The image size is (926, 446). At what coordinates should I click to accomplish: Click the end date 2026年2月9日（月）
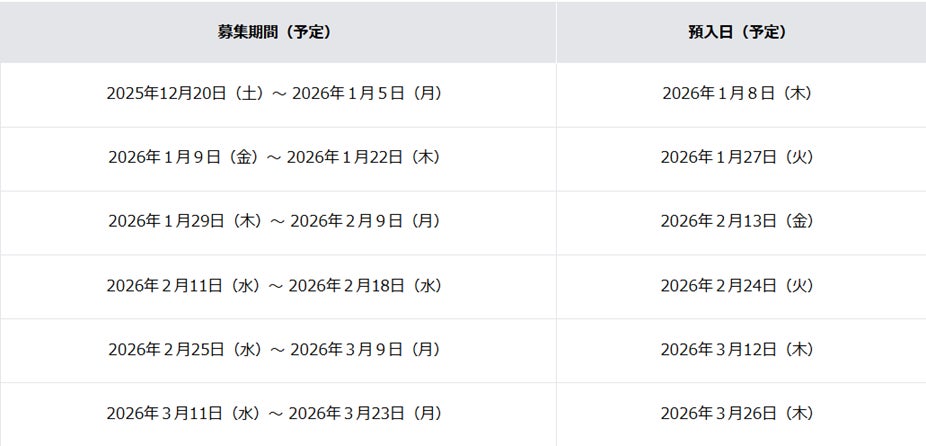point(367,222)
